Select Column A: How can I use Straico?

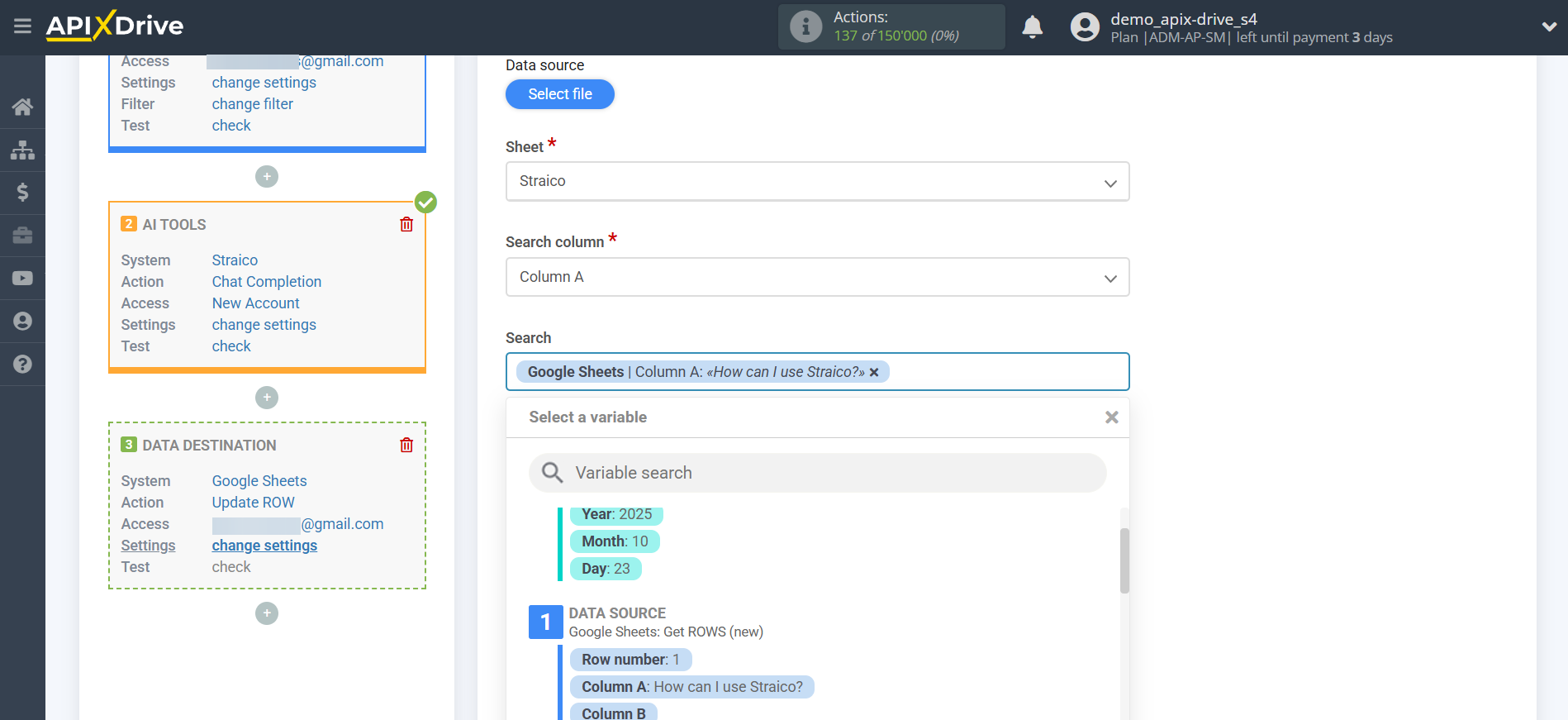[691, 687]
